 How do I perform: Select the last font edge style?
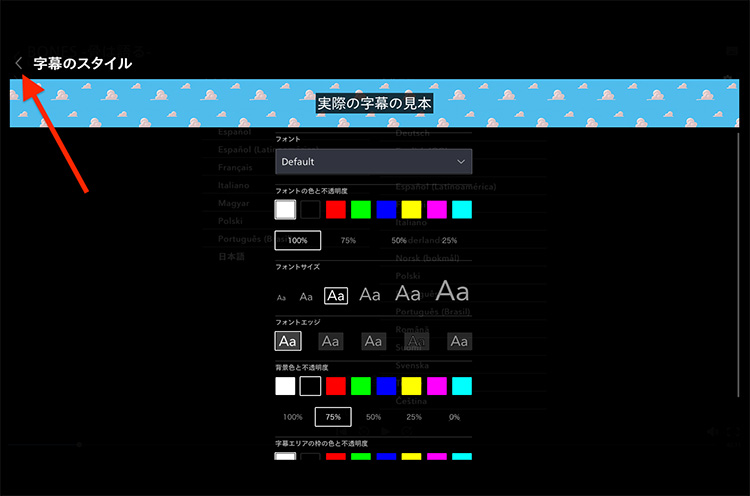coord(460,341)
